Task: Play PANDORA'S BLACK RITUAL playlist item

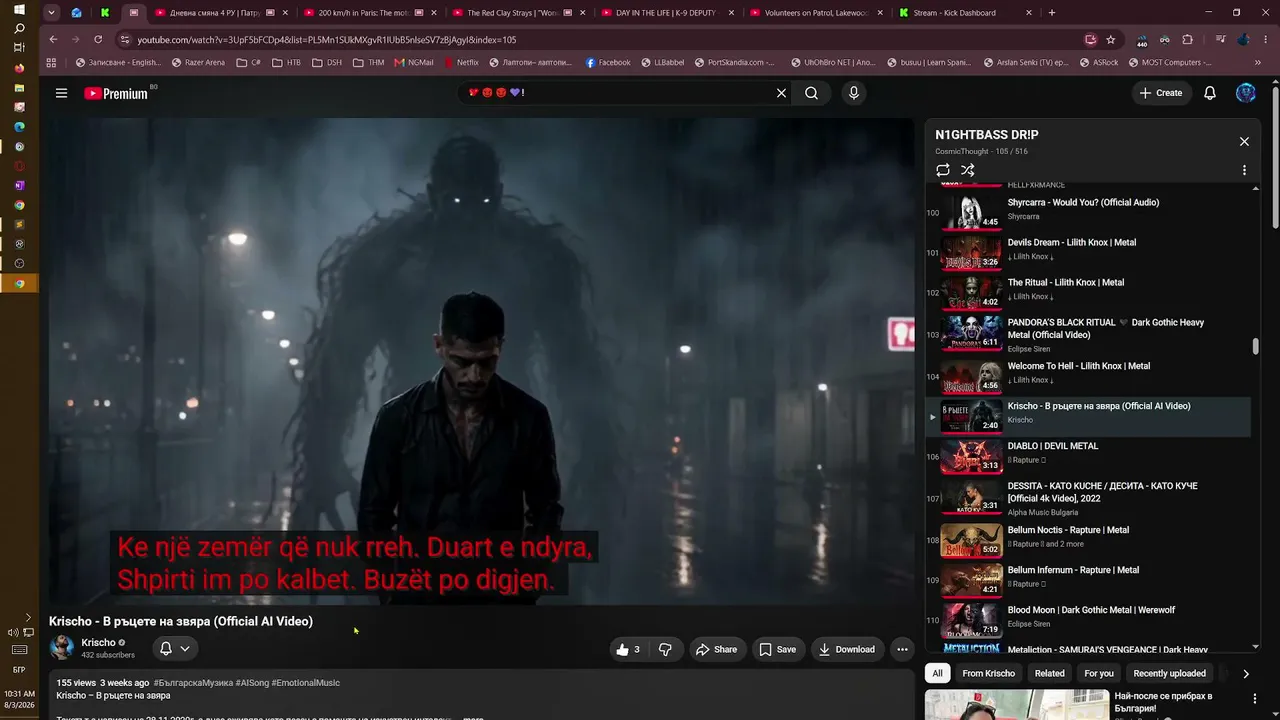Action: (1088, 334)
